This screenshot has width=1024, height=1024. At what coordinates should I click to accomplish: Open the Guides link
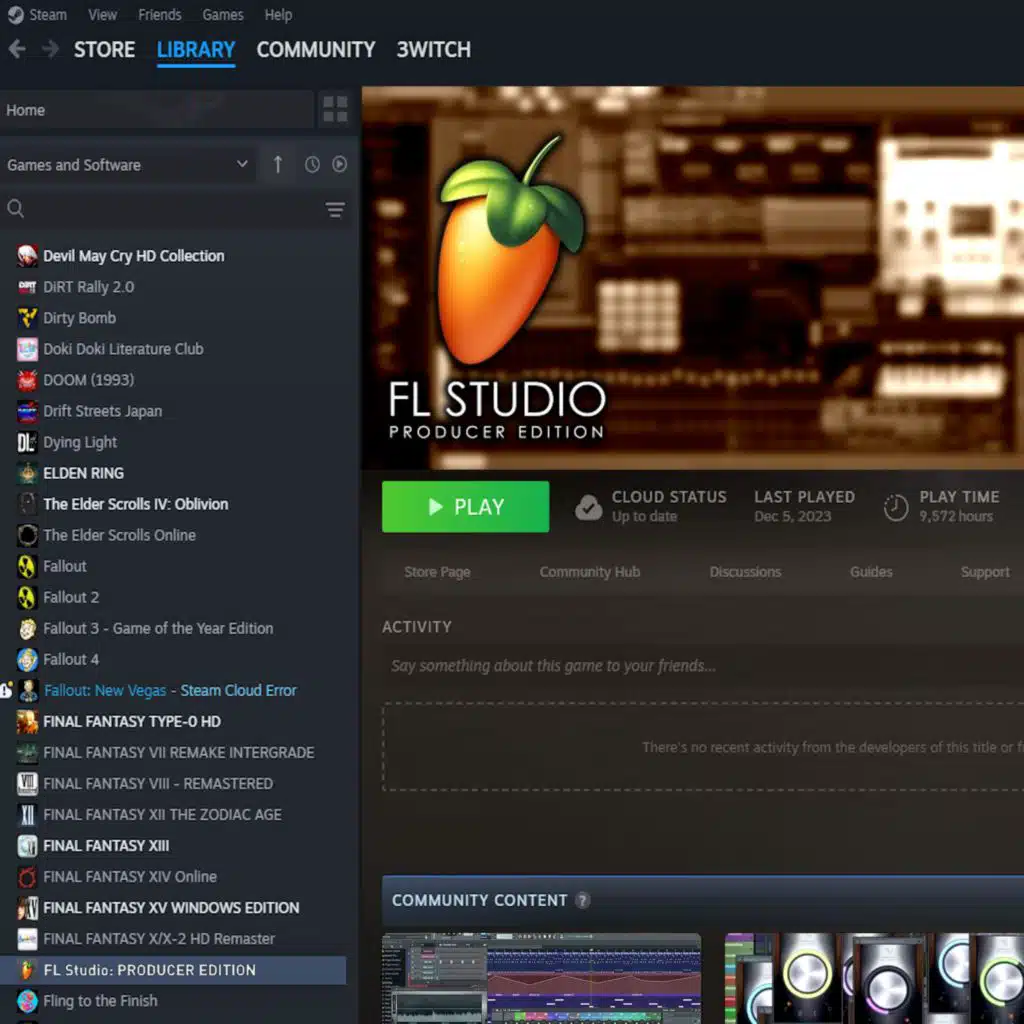coord(871,572)
